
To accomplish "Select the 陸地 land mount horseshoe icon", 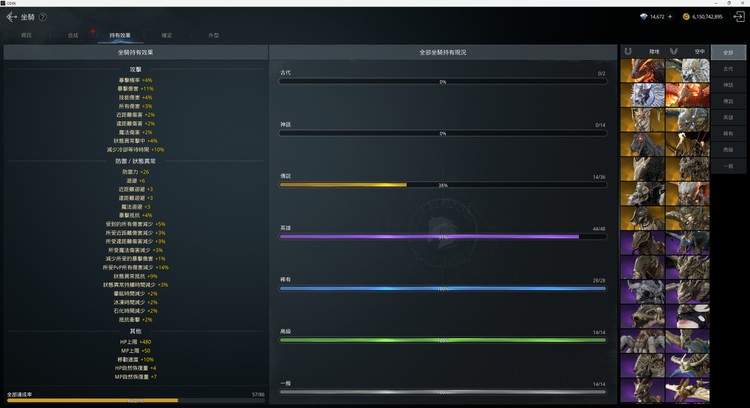I will pos(629,51).
